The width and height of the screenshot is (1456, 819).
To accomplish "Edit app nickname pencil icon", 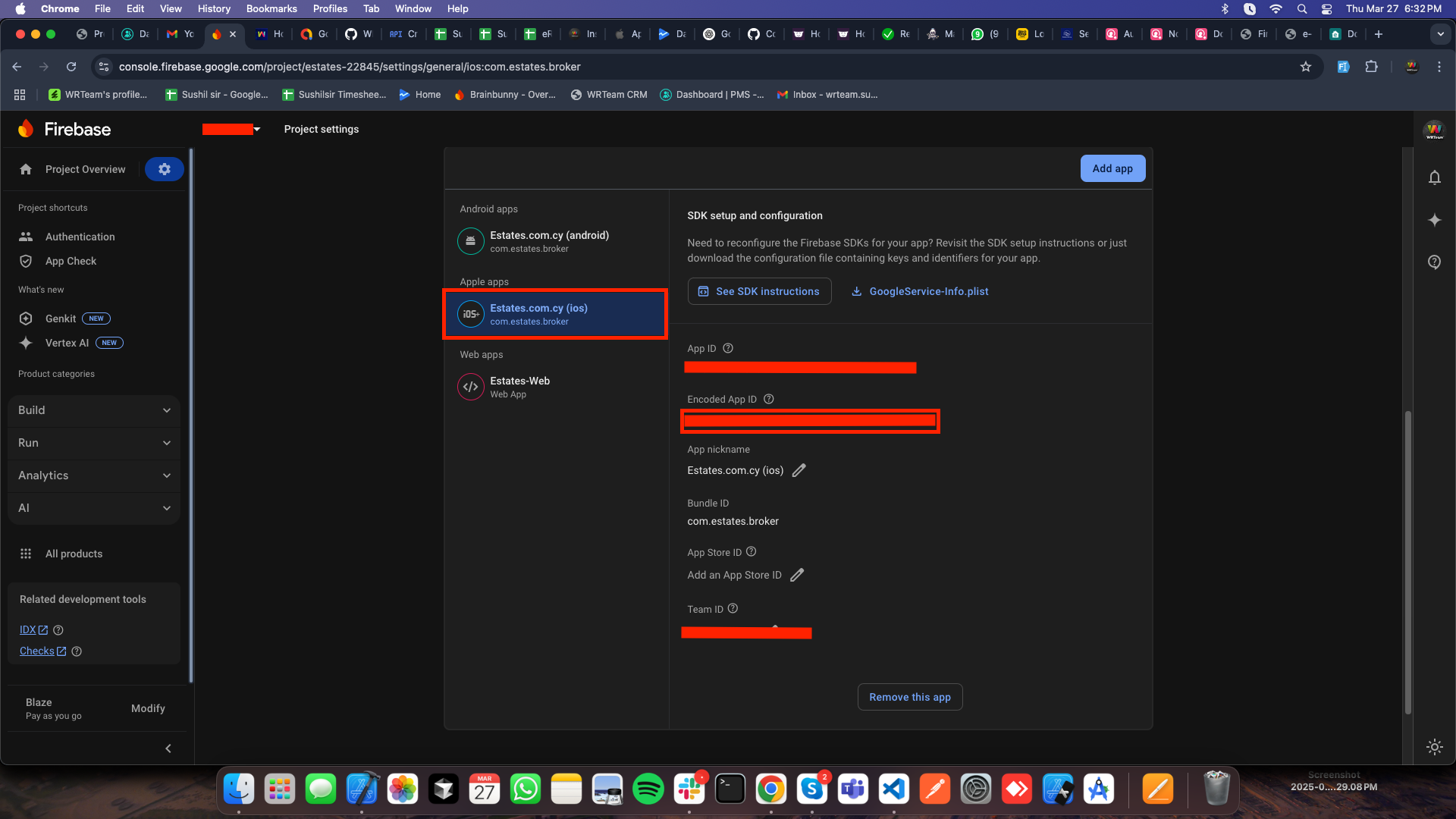I will tap(799, 470).
